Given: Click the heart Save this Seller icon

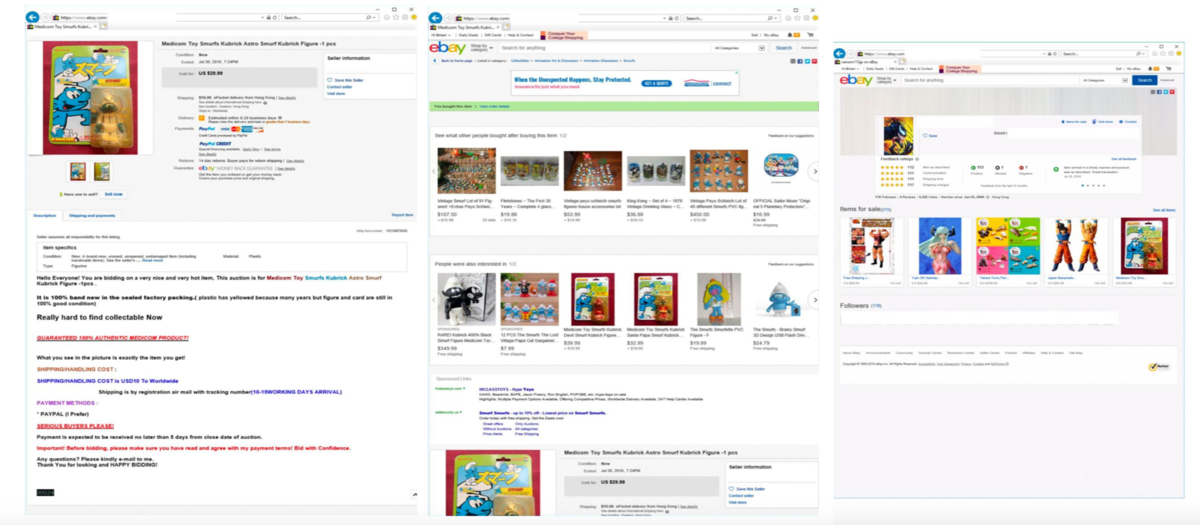Looking at the screenshot, I should pos(329,80).
